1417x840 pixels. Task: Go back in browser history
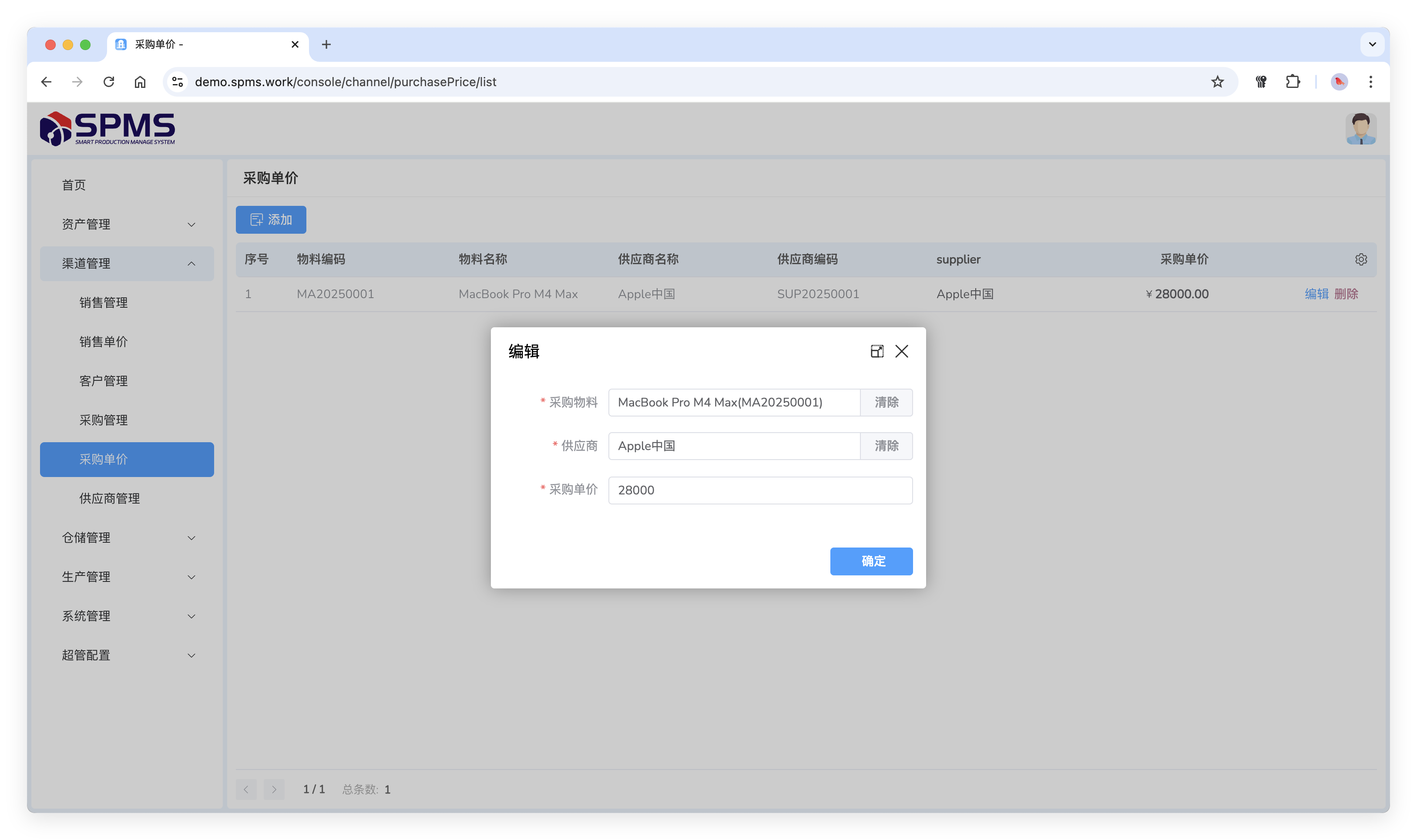47,82
